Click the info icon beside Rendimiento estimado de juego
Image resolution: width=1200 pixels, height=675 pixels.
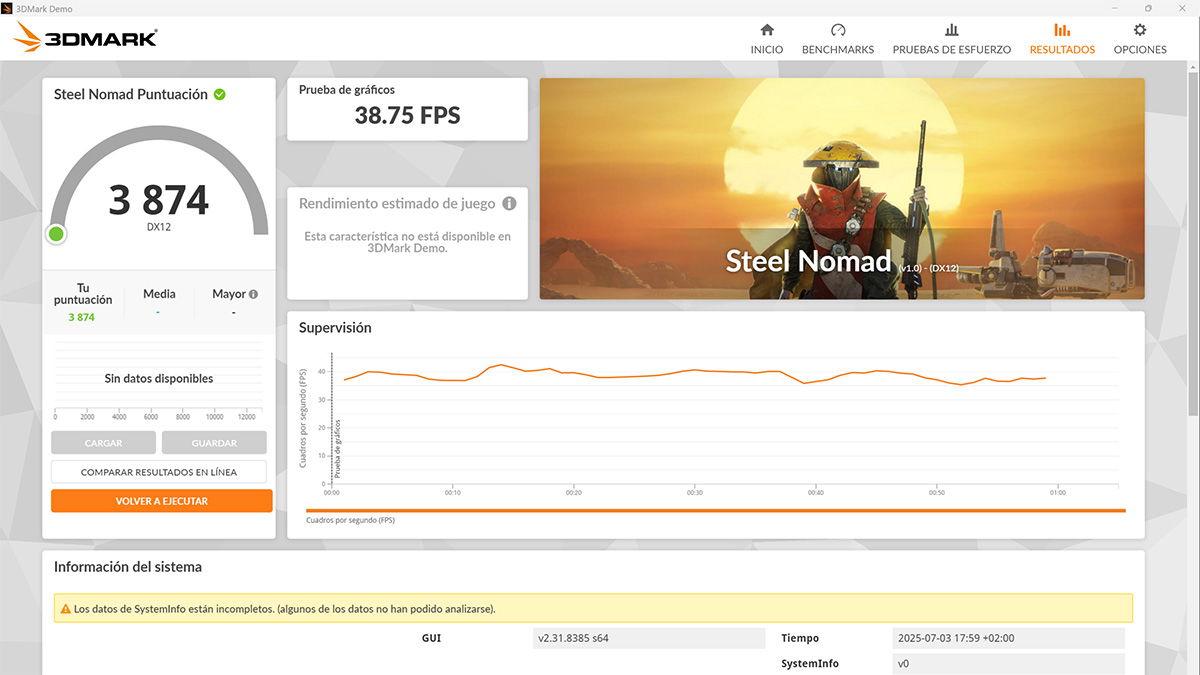point(509,204)
